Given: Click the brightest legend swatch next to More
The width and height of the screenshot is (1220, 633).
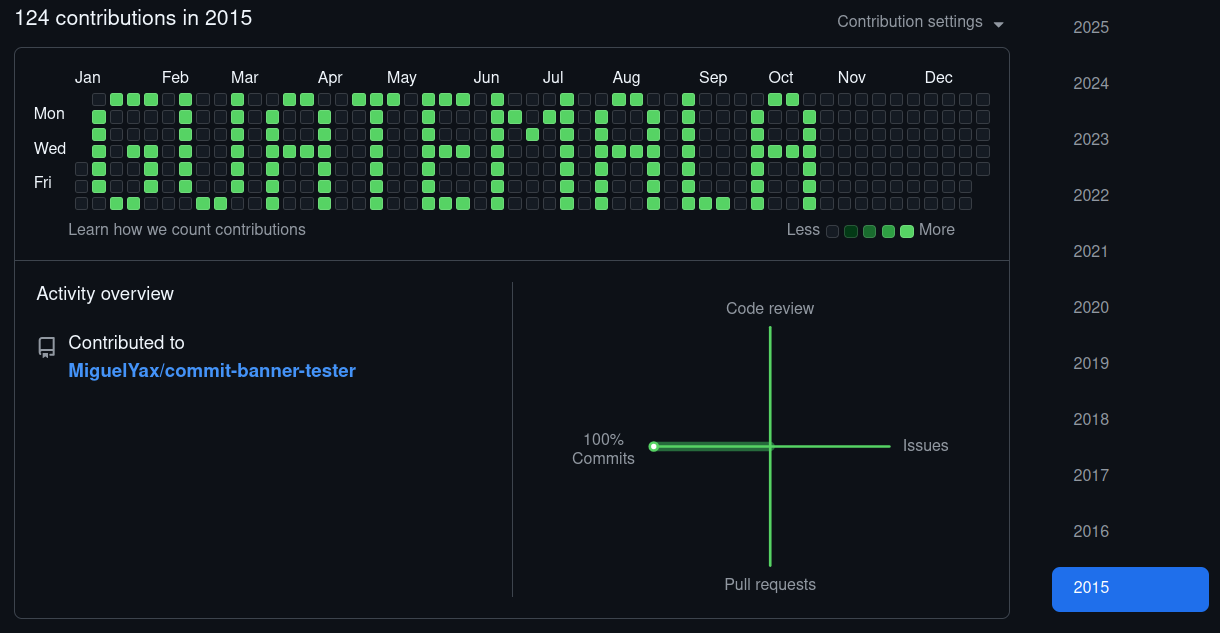Looking at the screenshot, I should (x=907, y=231).
